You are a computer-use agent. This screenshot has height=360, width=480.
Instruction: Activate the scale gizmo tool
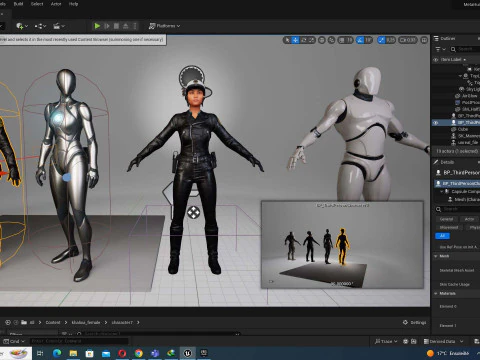pos(311,40)
